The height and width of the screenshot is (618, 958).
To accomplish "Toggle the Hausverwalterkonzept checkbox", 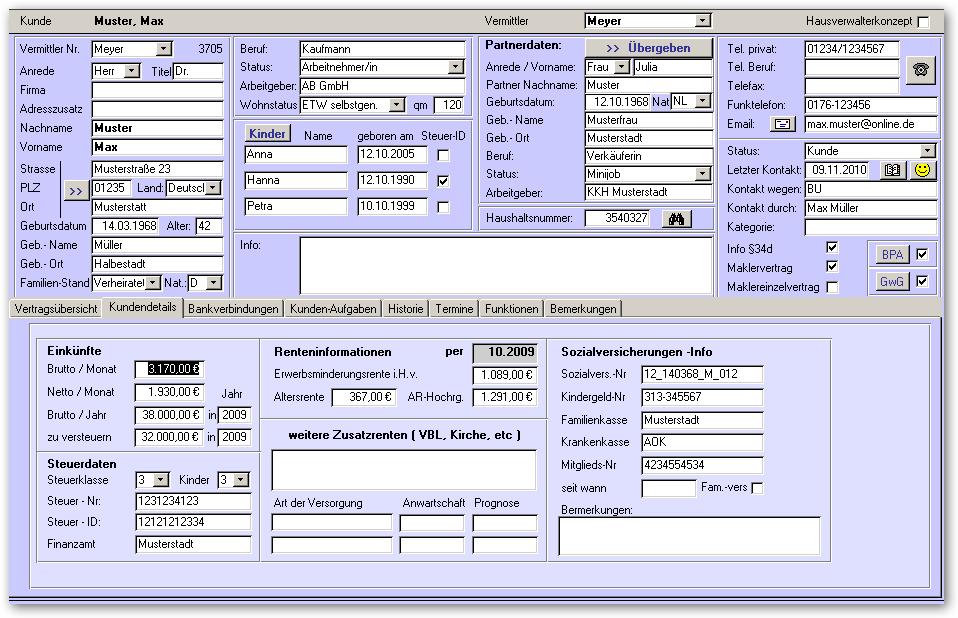I will pyautogui.click(x=923, y=21).
